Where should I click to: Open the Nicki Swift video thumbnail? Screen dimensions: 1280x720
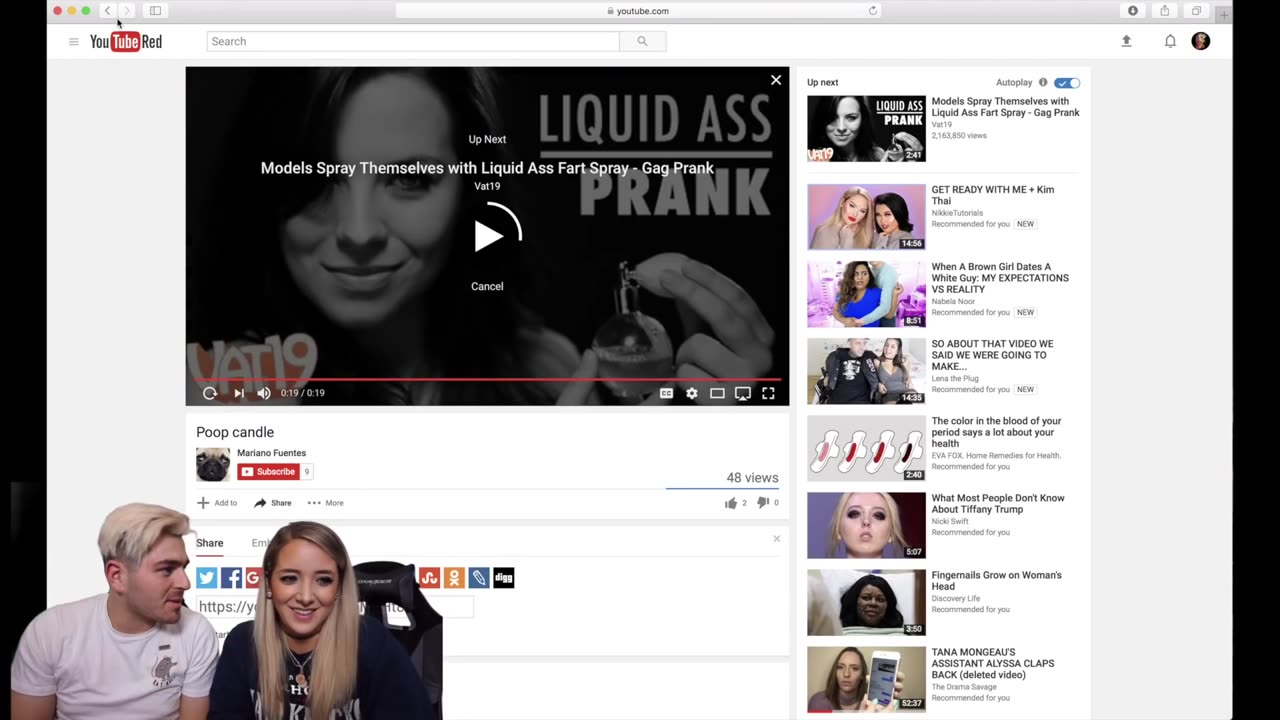point(866,525)
